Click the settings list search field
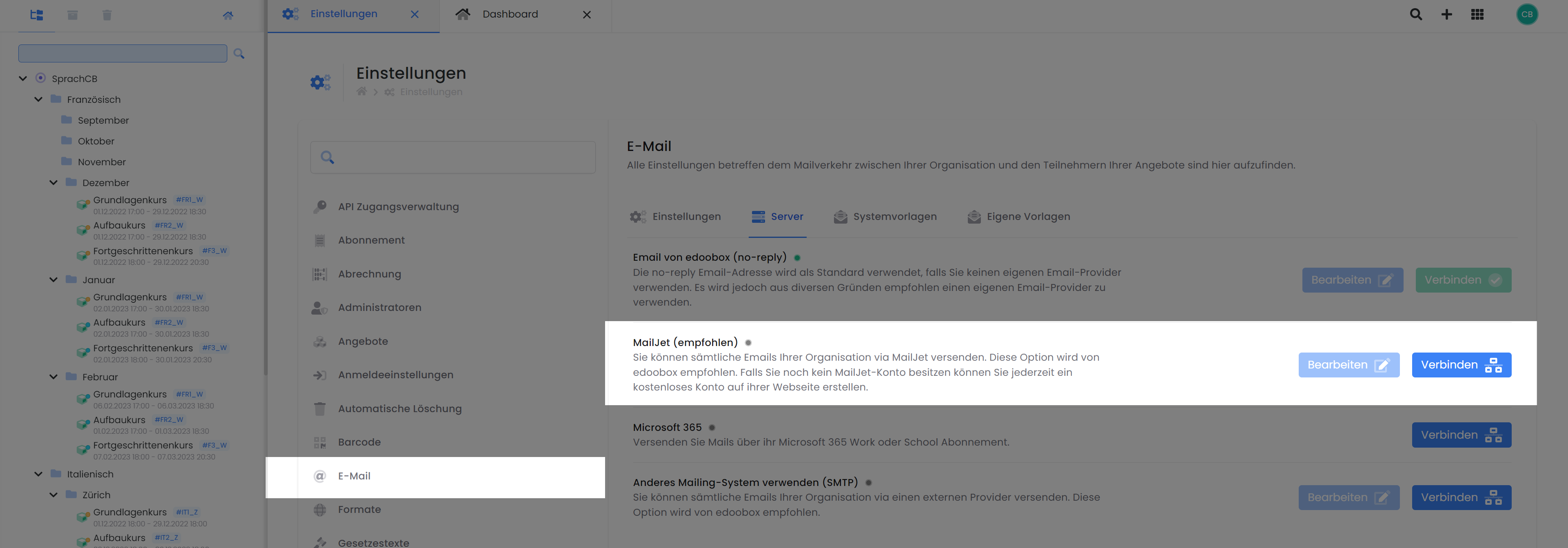The image size is (1568, 548). 463,158
